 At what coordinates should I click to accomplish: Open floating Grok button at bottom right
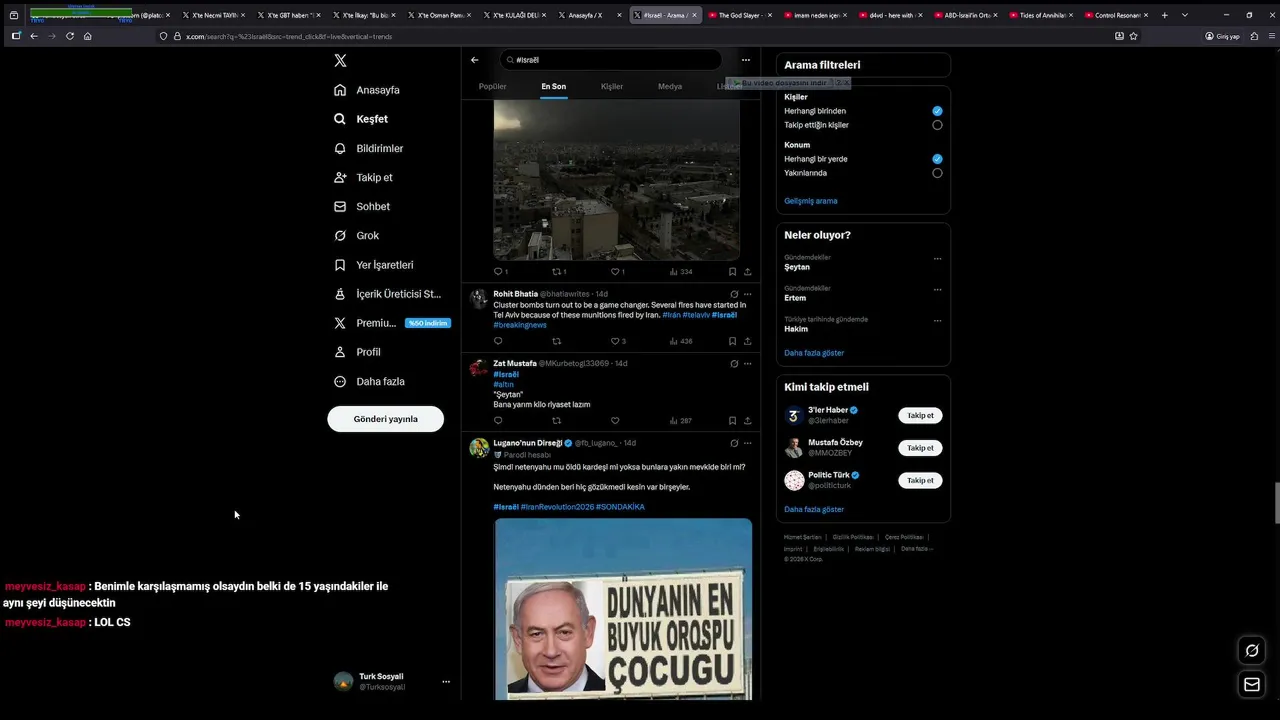[x=1251, y=651]
